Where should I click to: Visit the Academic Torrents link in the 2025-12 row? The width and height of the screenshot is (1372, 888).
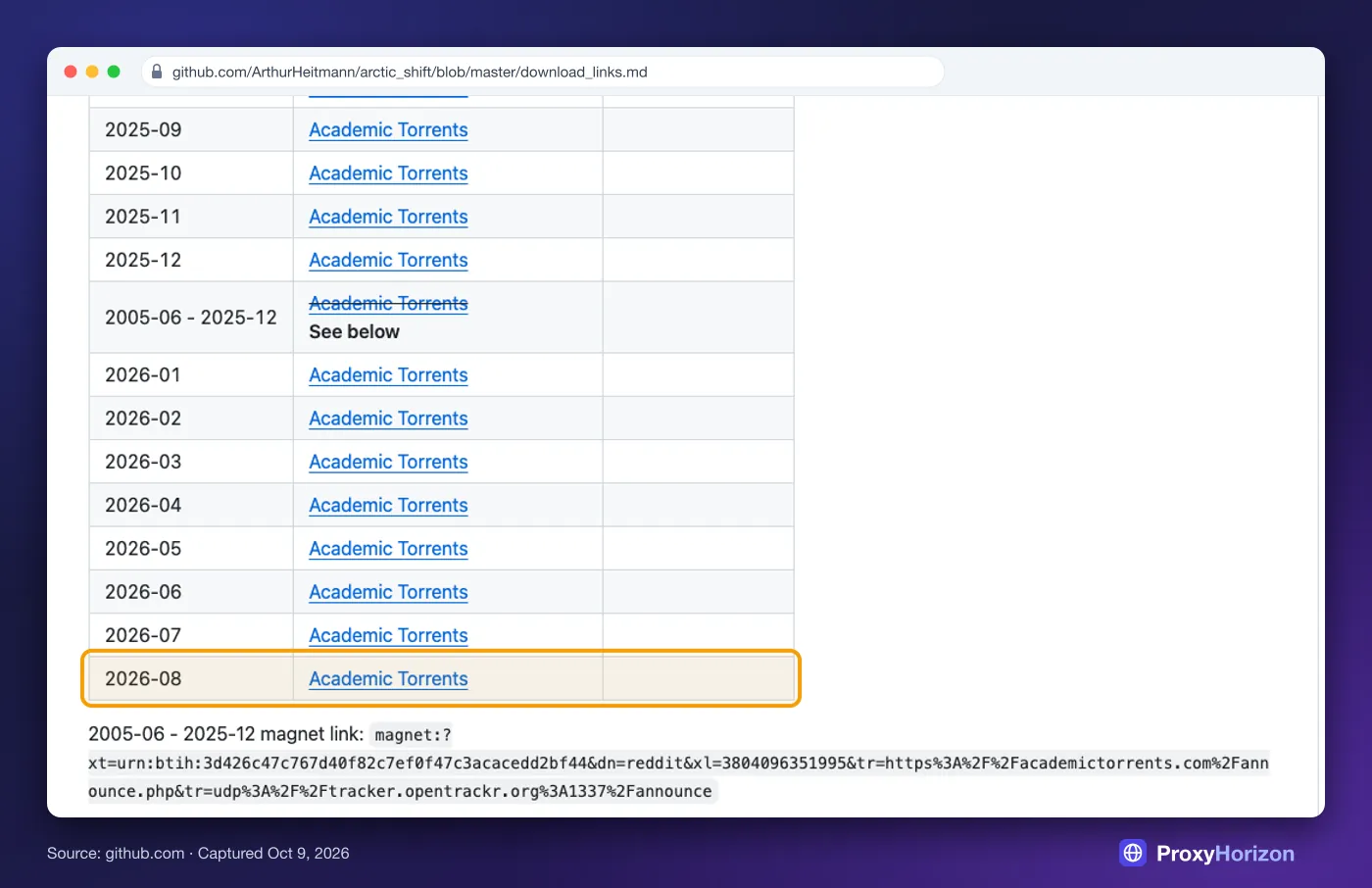coord(388,260)
